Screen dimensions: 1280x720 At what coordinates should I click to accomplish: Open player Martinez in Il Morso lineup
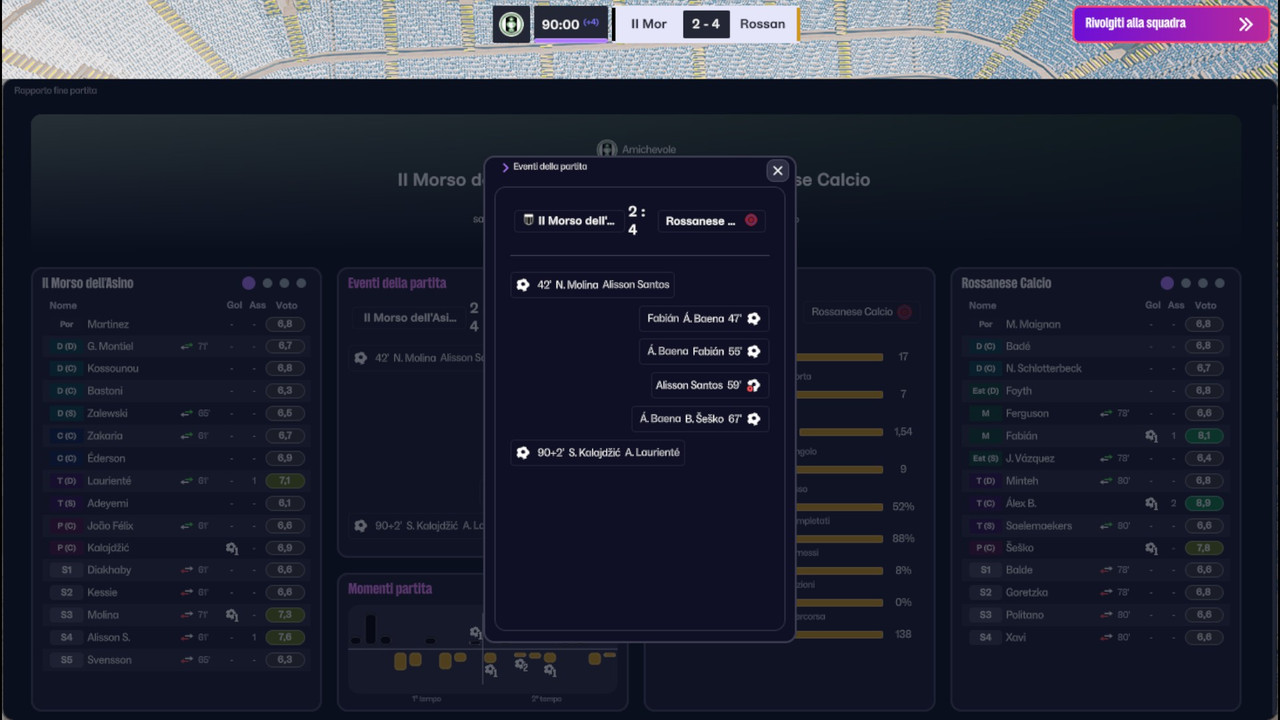pos(108,324)
